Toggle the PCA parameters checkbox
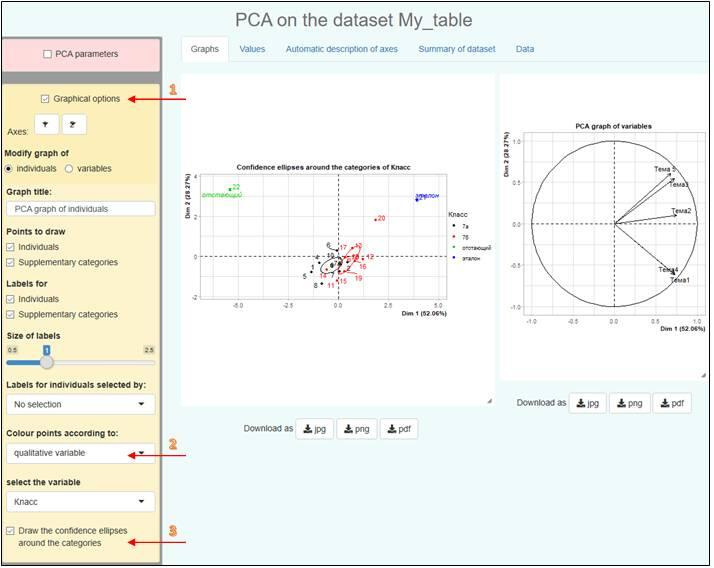 click(48, 54)
